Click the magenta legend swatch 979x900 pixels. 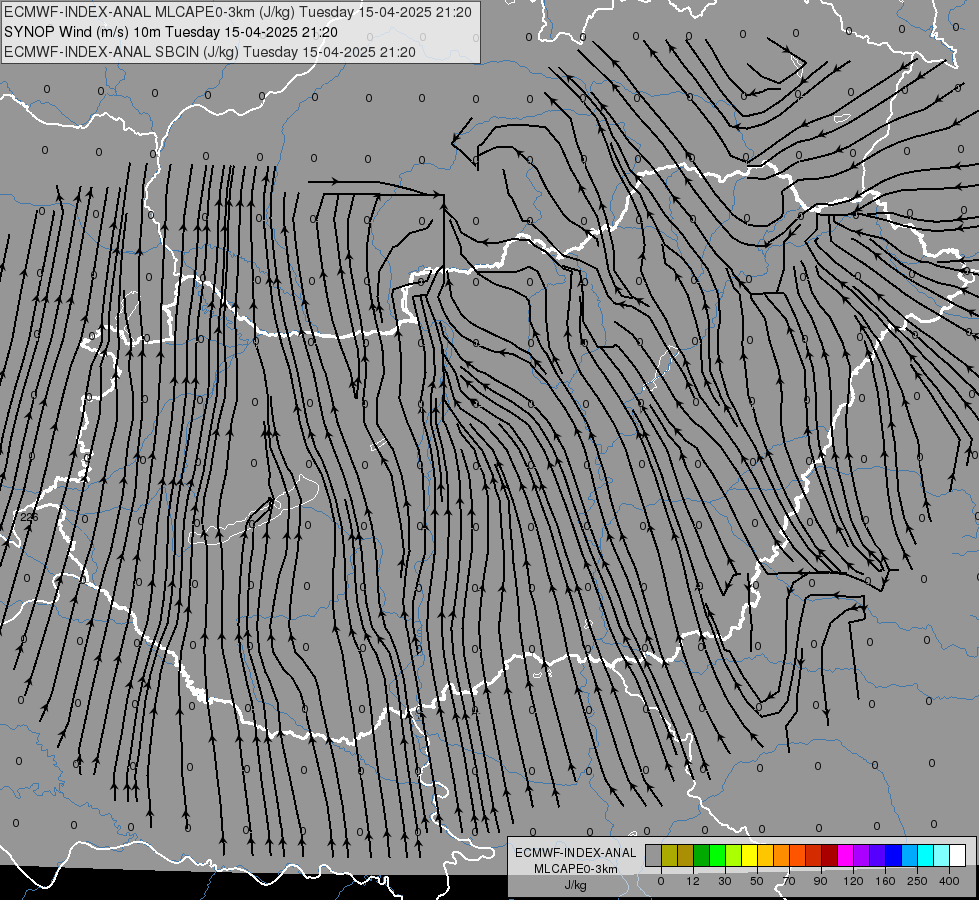click(x=845, y=856)
